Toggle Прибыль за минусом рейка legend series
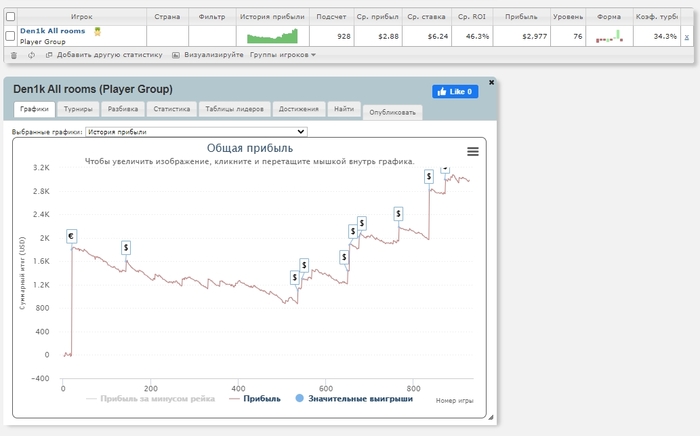Screen dimensions: 700x436 click(150, 399)
